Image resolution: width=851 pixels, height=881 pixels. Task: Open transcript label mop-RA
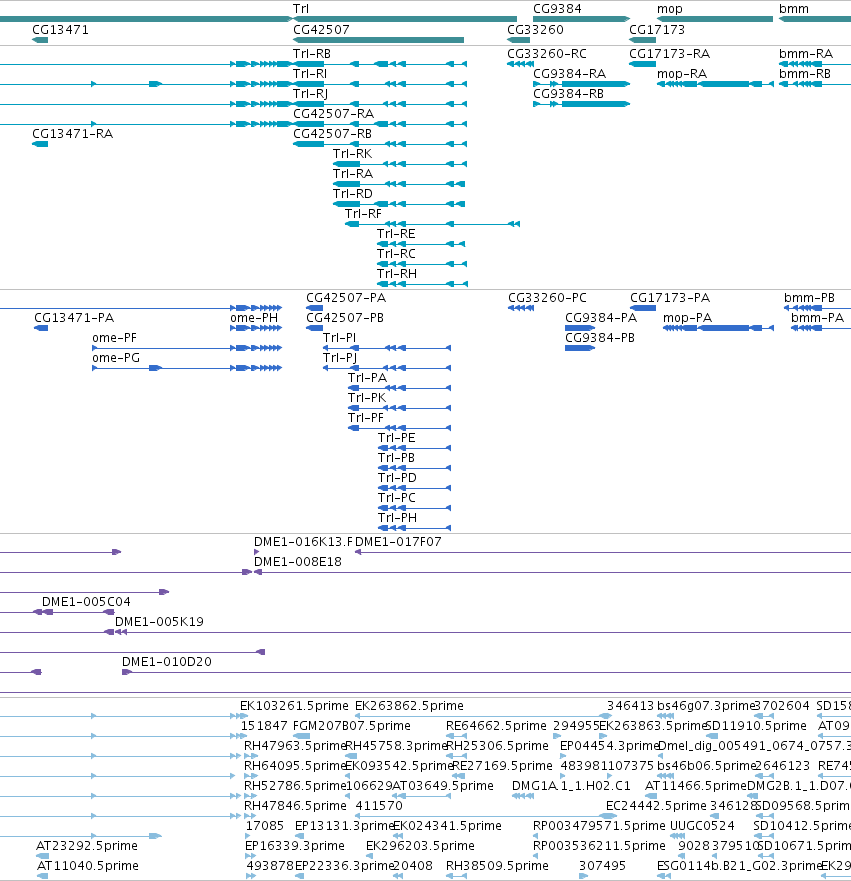tap(682, 74)
